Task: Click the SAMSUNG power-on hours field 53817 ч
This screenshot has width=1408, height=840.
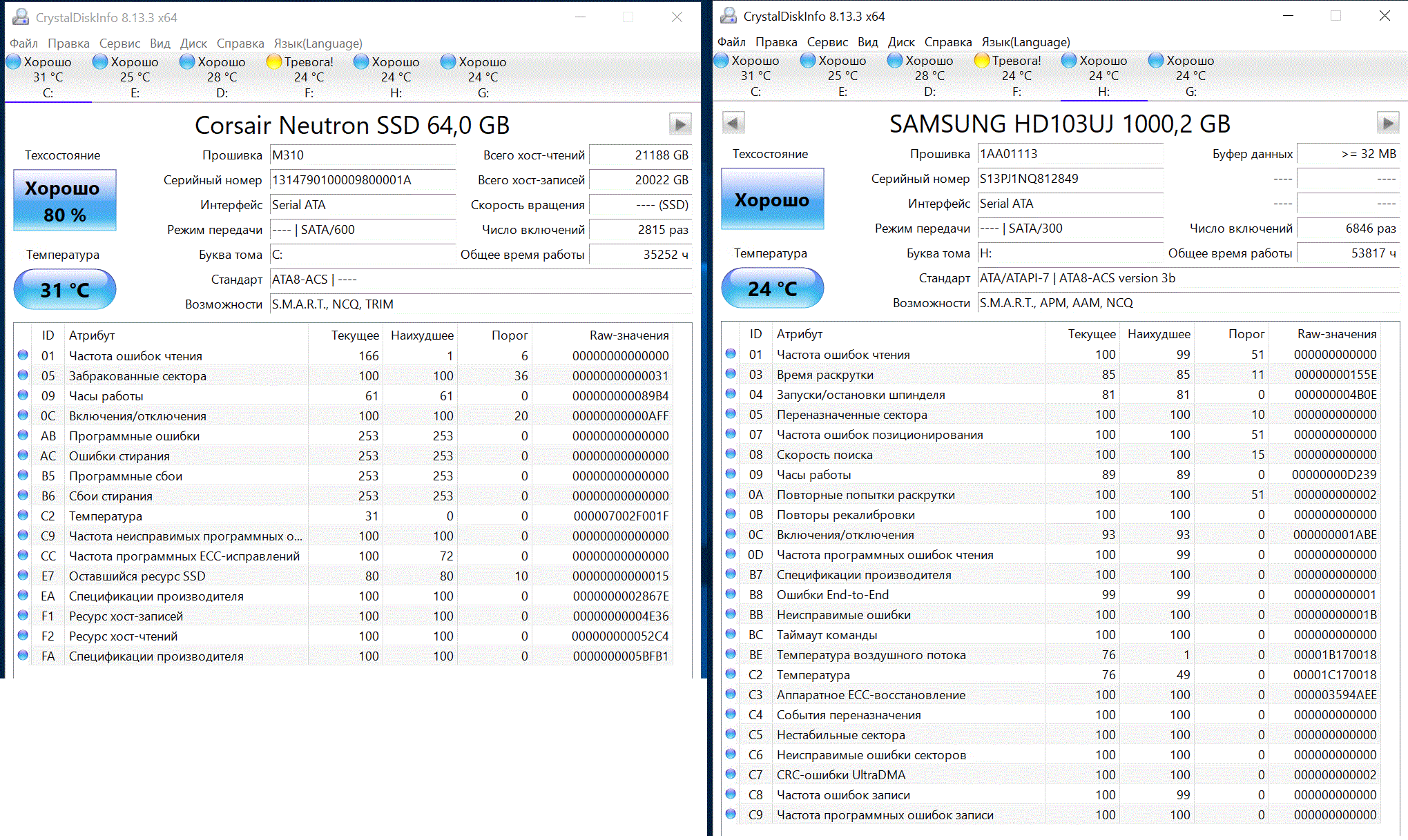Action: coord(1348,253)
